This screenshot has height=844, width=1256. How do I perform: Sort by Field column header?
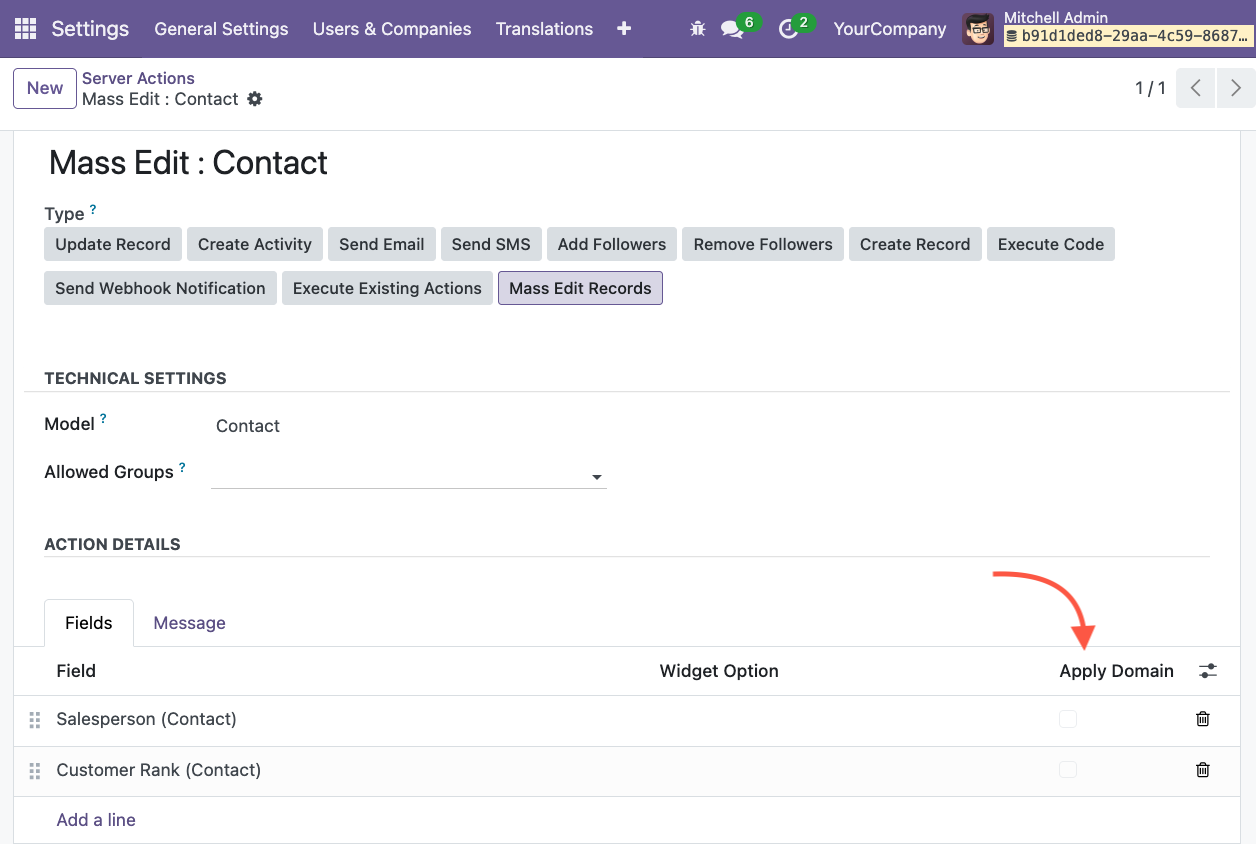click(x=76, y=671)
